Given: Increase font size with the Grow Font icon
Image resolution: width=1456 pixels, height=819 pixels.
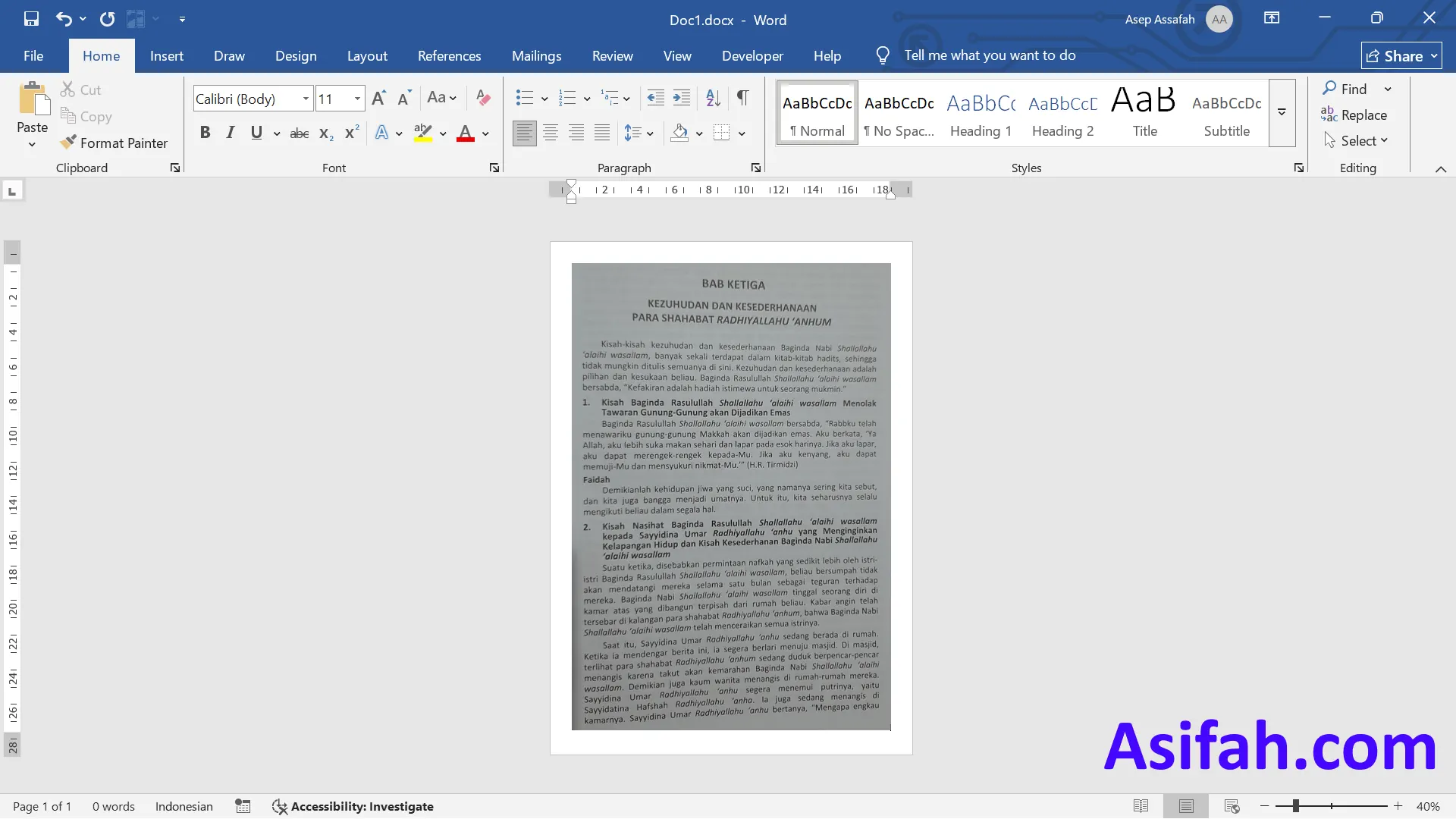Looking at the screenshot, I should tap(379, 98).
